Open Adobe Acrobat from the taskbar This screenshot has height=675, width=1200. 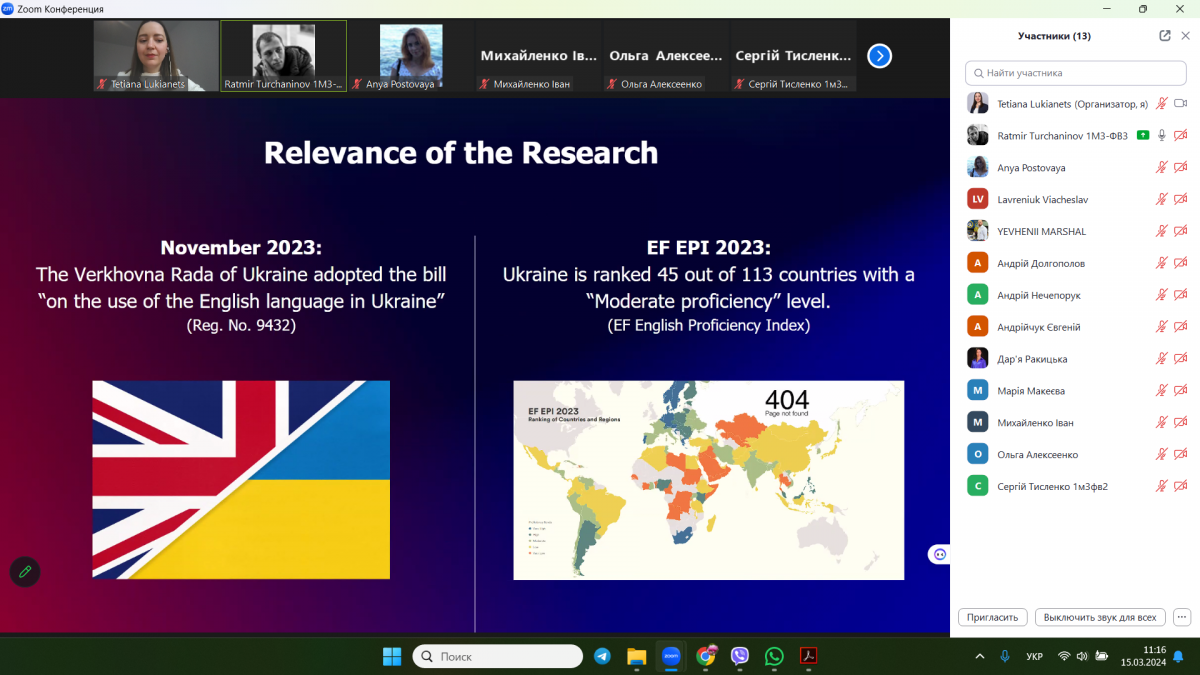pos(808,656)
